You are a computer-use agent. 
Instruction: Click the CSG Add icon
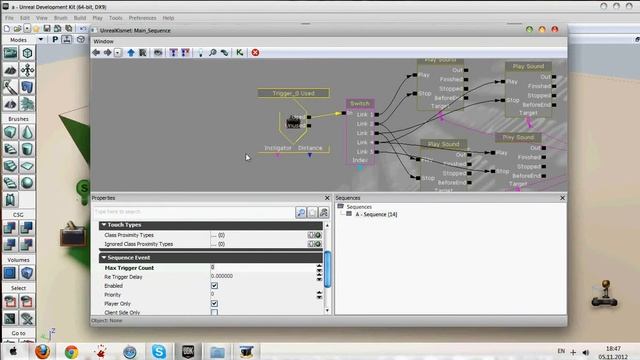[10, 228]
